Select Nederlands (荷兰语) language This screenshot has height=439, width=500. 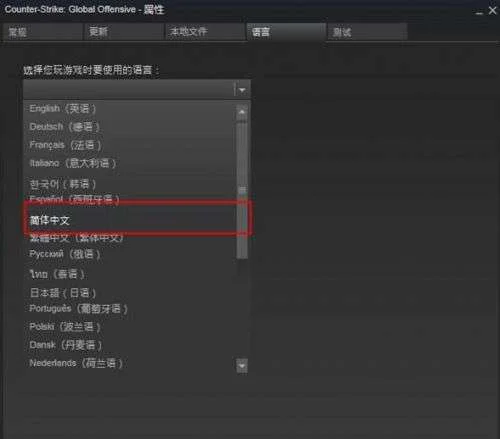pos(76,363)
